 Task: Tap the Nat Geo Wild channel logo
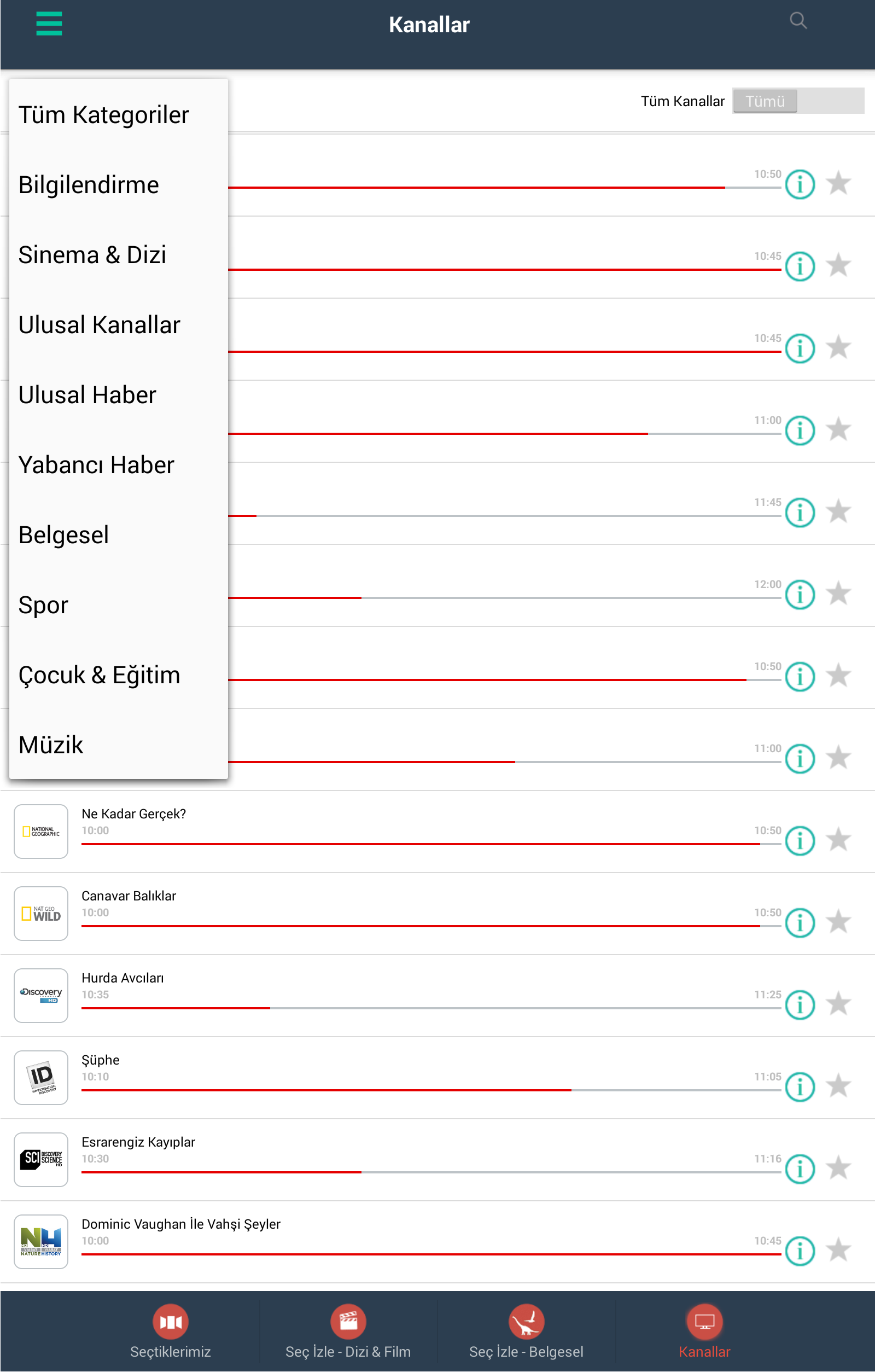(41, 914)
